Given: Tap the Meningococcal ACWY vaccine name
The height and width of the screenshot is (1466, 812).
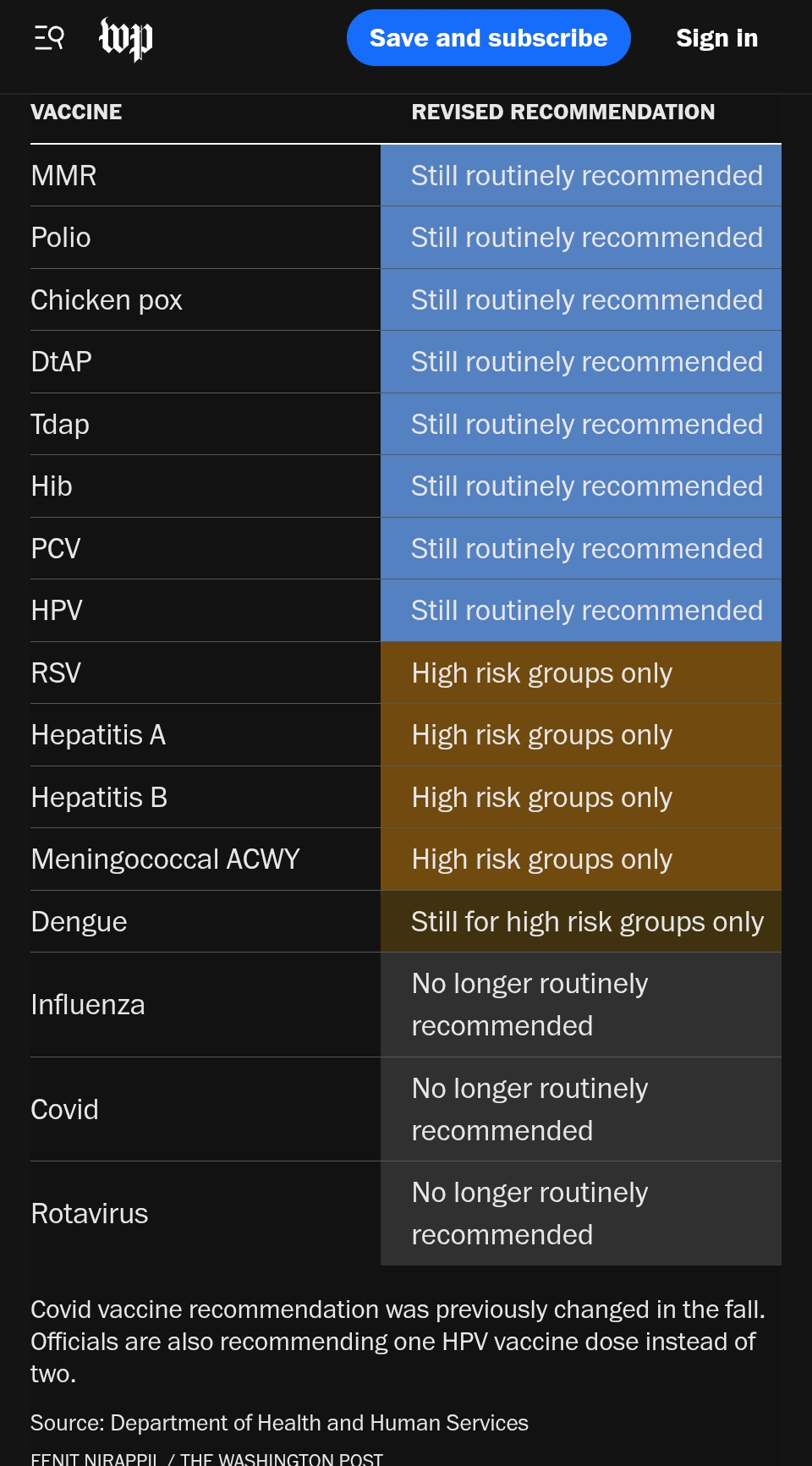Looking at the screenshot, I should (165, 859).
